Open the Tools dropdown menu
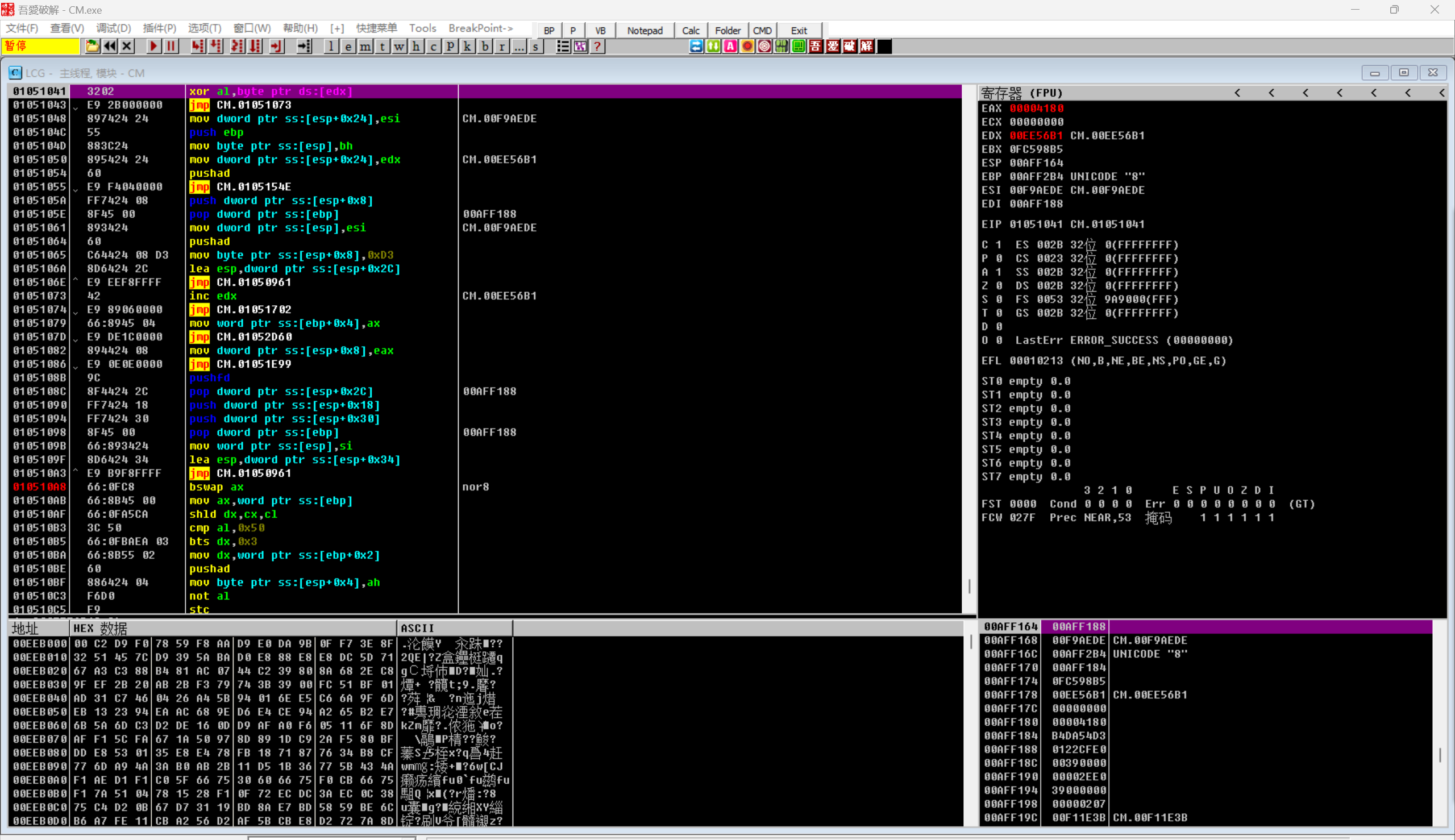This screenshot has height=840, width=1455. [422, 28]
